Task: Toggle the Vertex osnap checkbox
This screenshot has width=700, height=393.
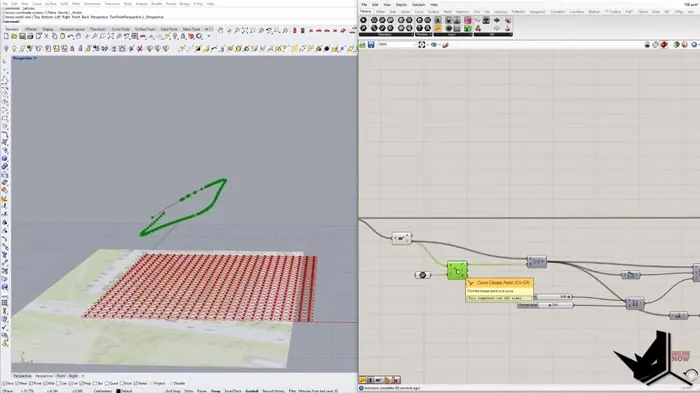Action: point(135,383)
